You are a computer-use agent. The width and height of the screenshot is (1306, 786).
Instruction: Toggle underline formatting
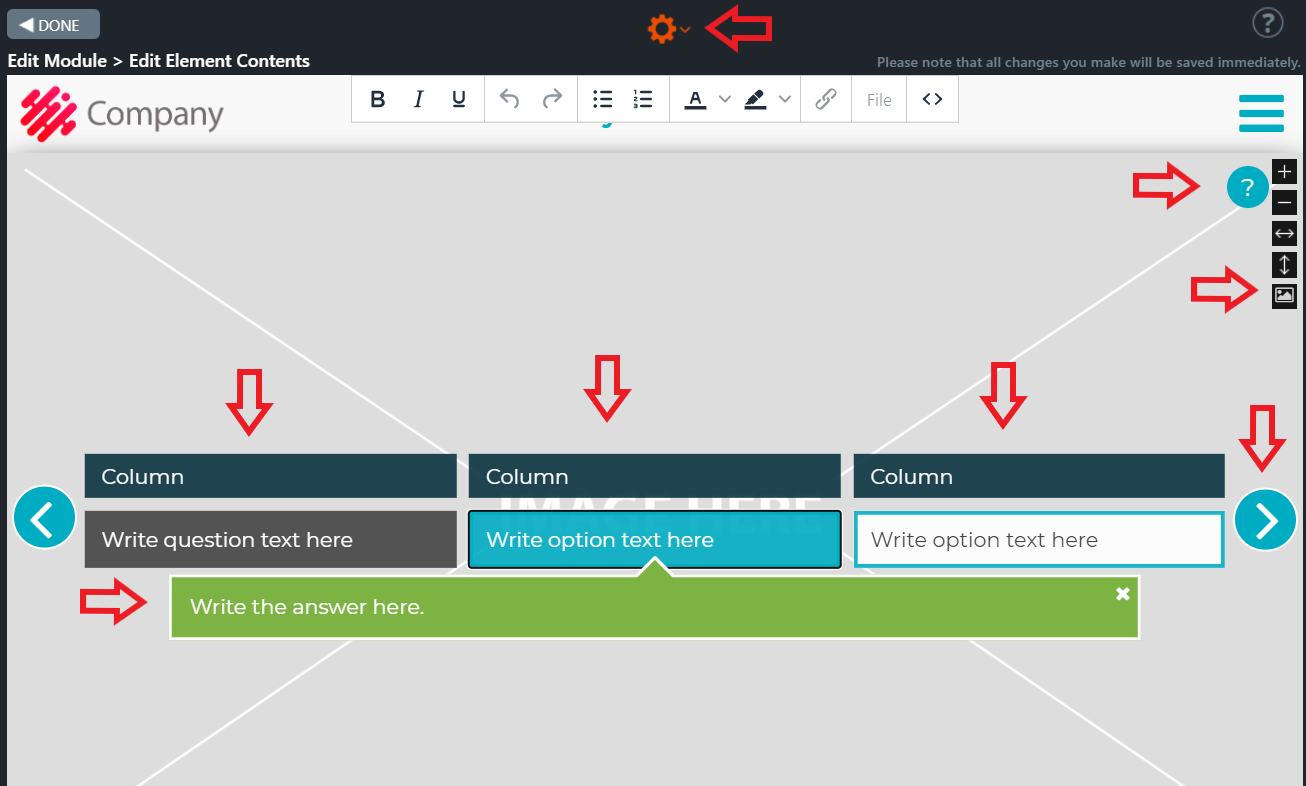point(459,99)
